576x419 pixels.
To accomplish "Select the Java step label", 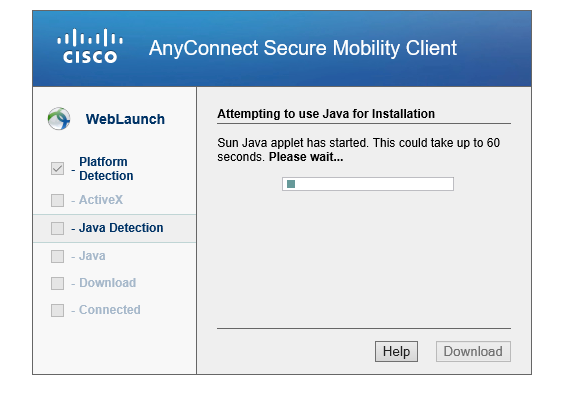I will point(92,256).
